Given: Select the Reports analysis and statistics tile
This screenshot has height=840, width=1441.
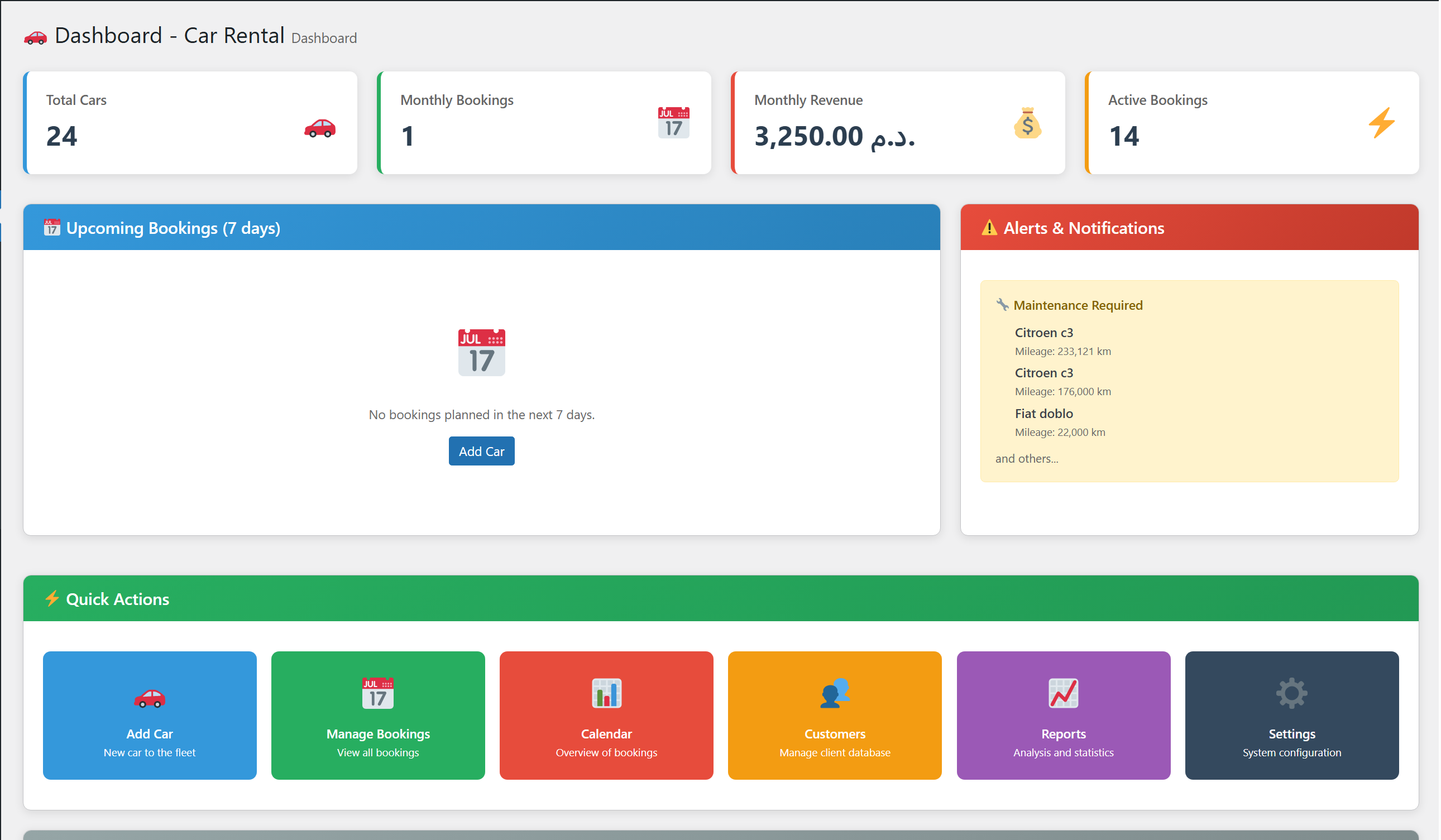Looking at the screenshot, I should click(x=1063, y=715).
